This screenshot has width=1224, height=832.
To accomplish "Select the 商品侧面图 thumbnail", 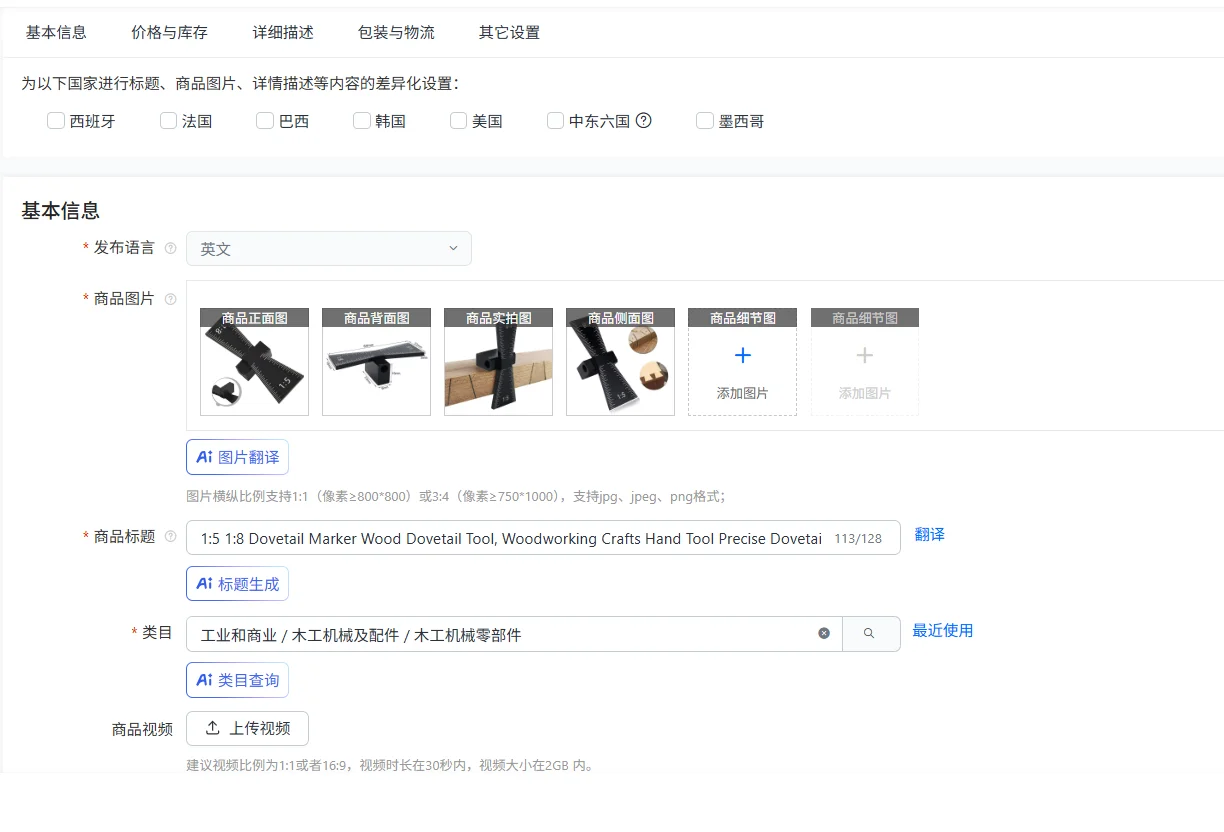I will click(621, 362).
